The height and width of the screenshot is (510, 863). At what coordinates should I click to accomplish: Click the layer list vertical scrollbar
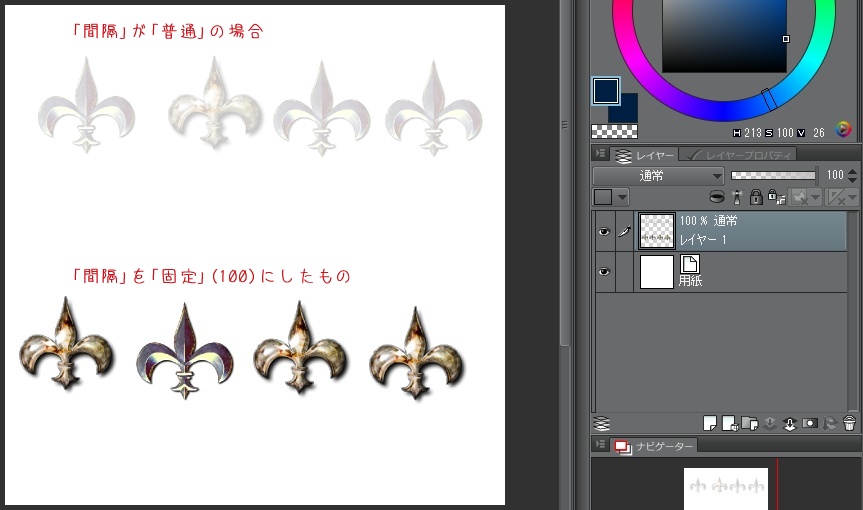[x=853, y=311]
